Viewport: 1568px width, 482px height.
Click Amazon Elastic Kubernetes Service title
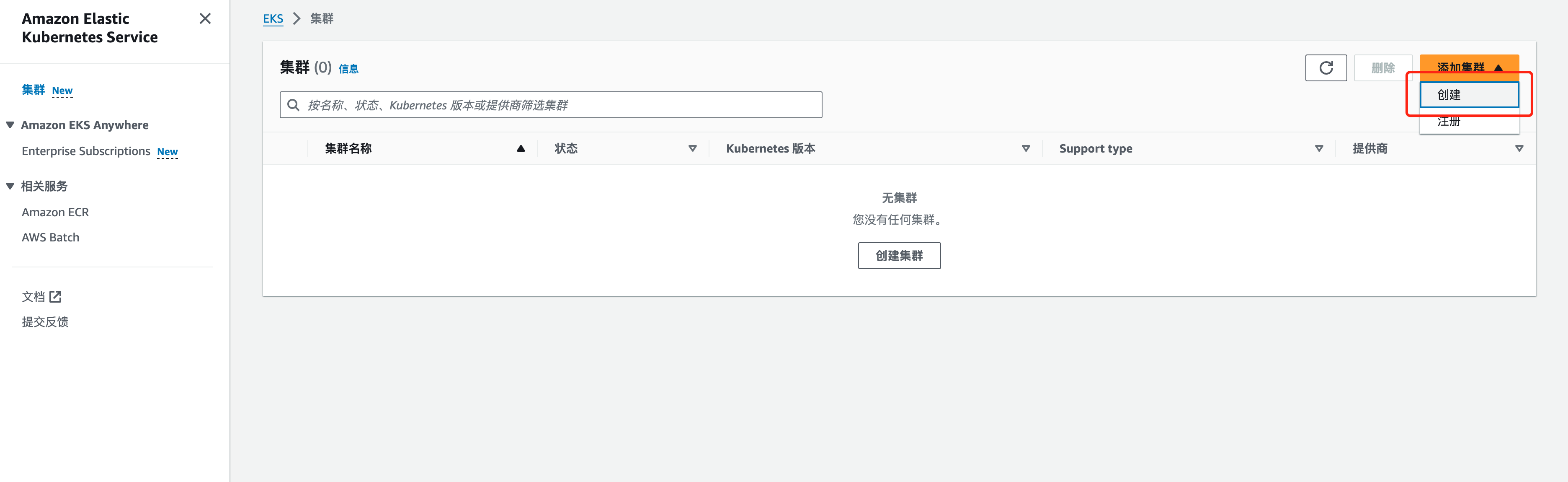(90, 28)
